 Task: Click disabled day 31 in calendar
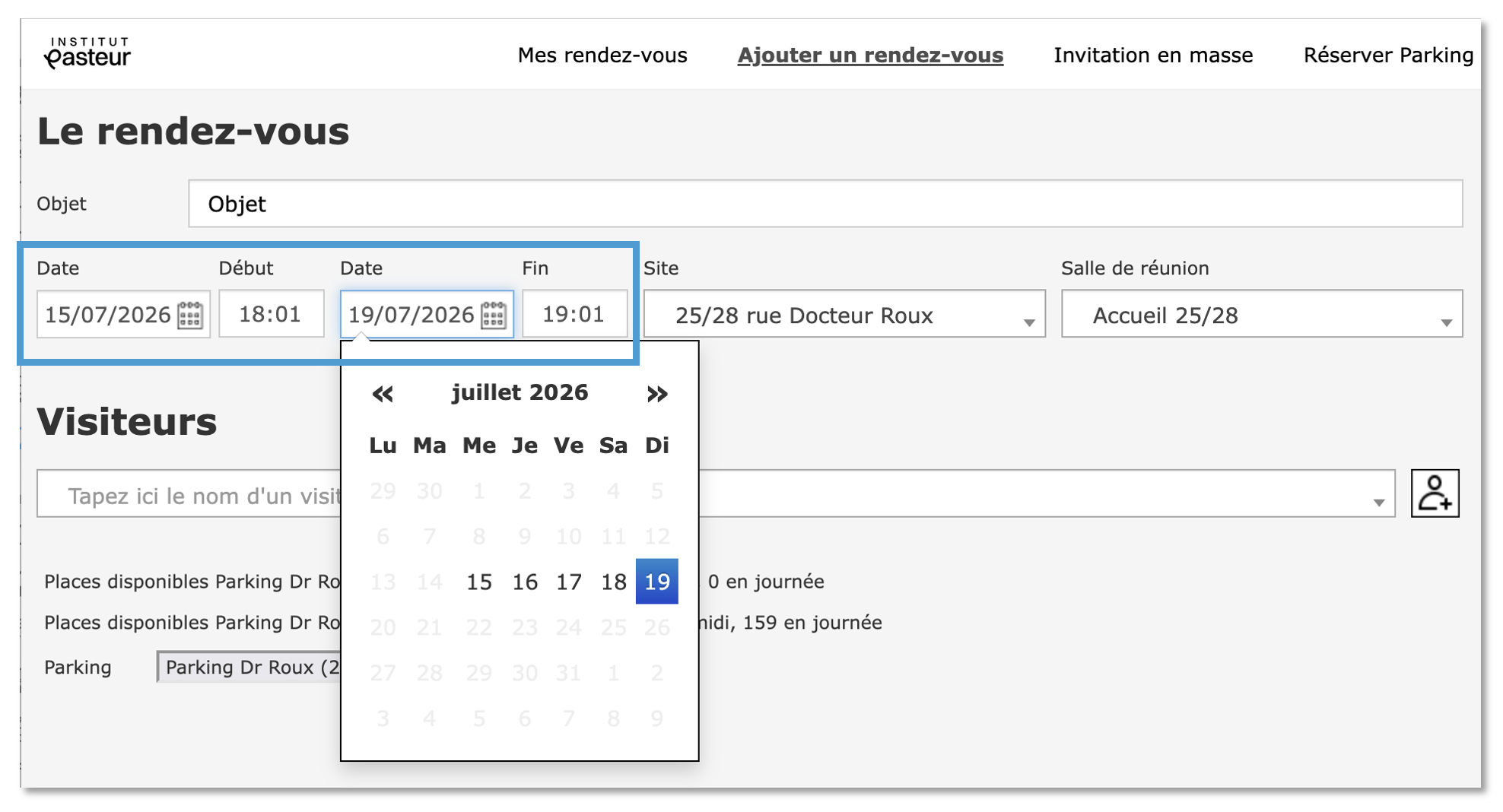569,673
